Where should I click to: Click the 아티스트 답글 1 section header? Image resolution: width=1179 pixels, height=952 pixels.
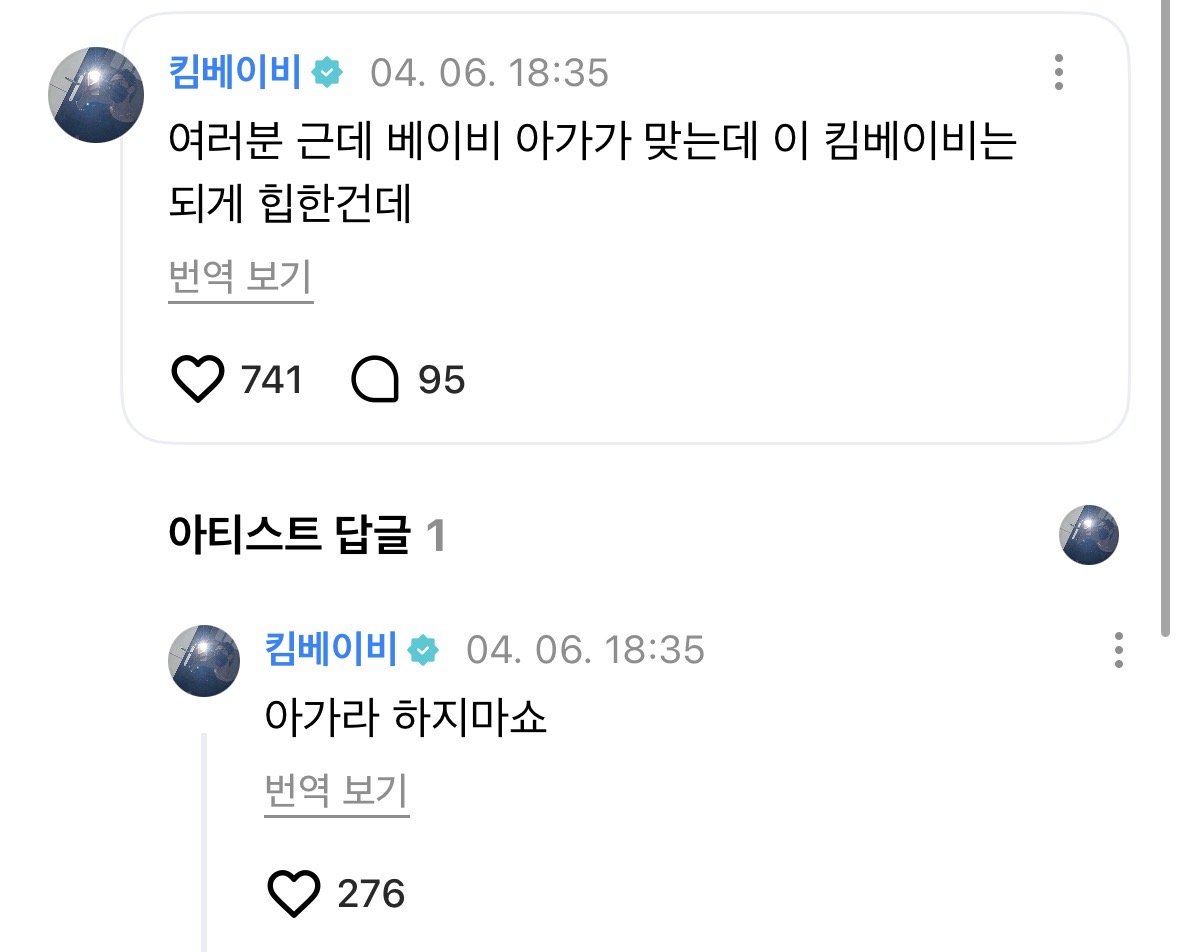tap(307, 537)
